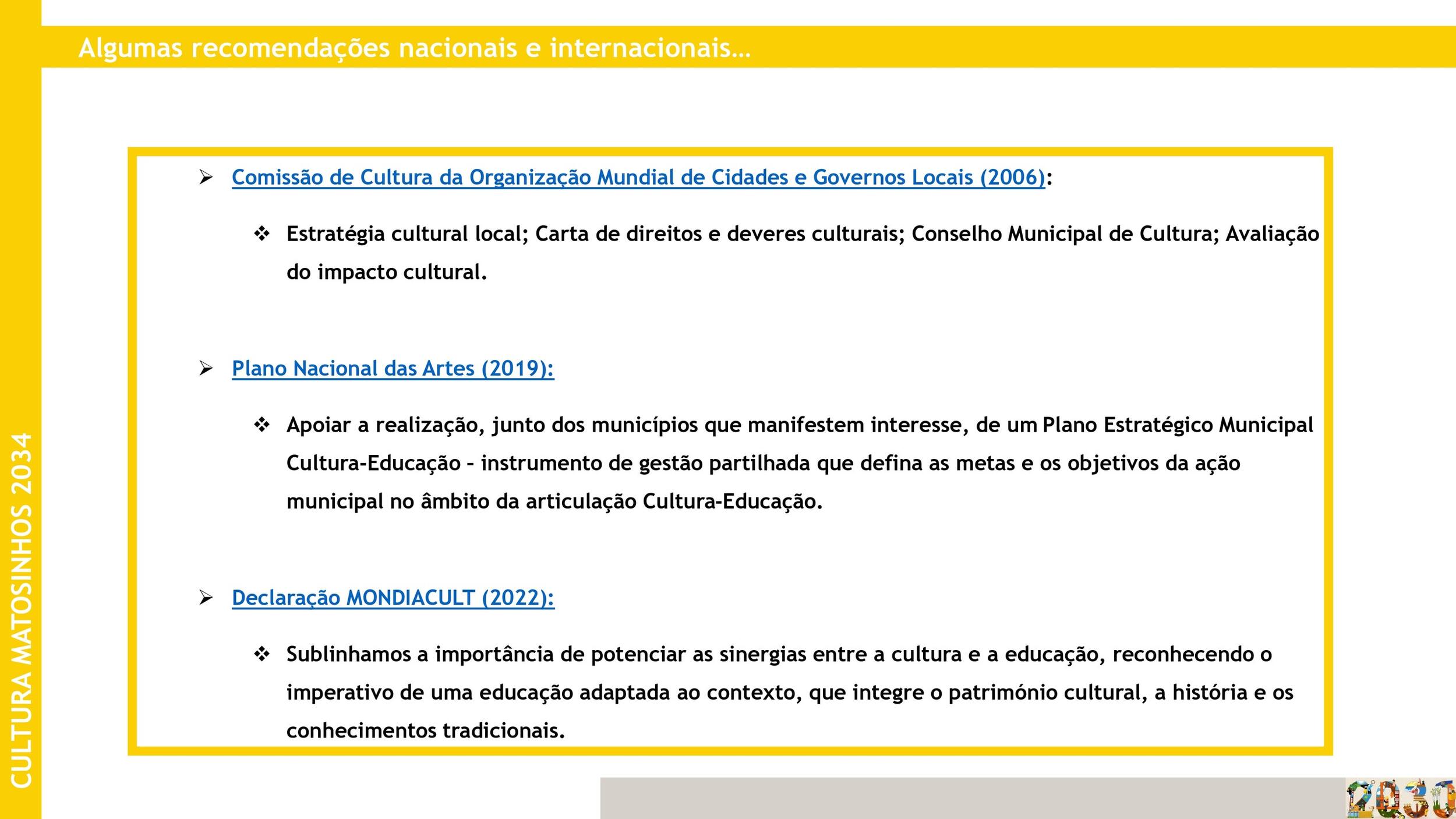Click the slide title Algumas recomendações nacionais
The width and height of the screenshot is (1456, 819).
click(414, 48)
